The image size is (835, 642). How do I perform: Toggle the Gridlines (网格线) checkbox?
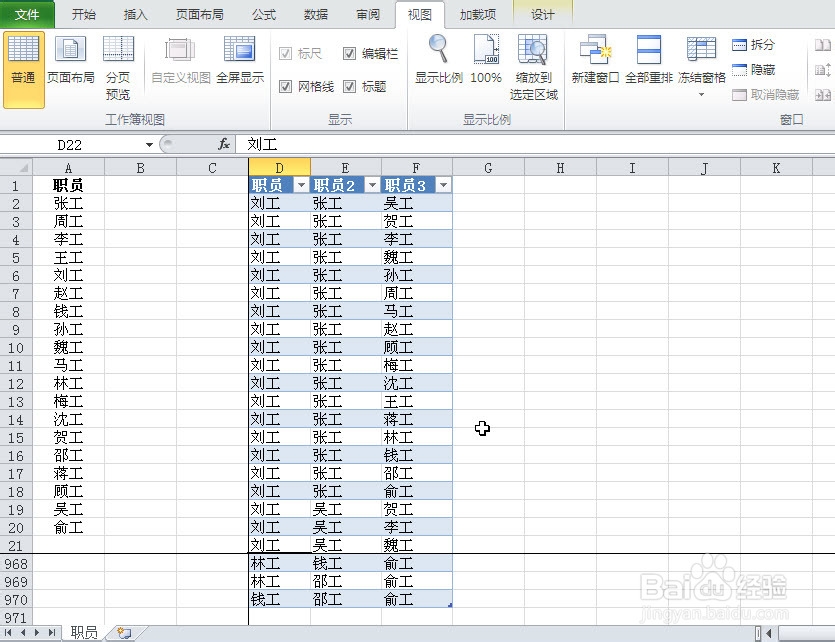tap(285, 86)
